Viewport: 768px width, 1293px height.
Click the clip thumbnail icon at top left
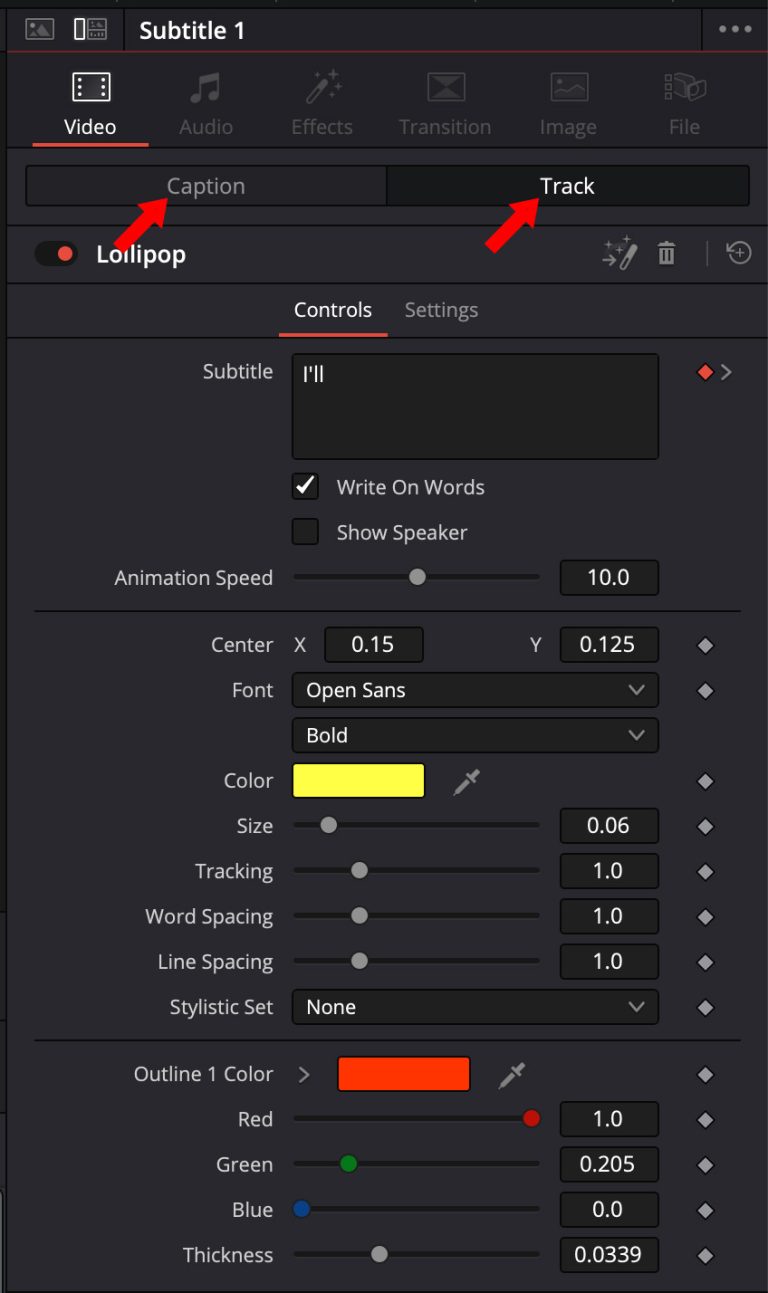38,29
